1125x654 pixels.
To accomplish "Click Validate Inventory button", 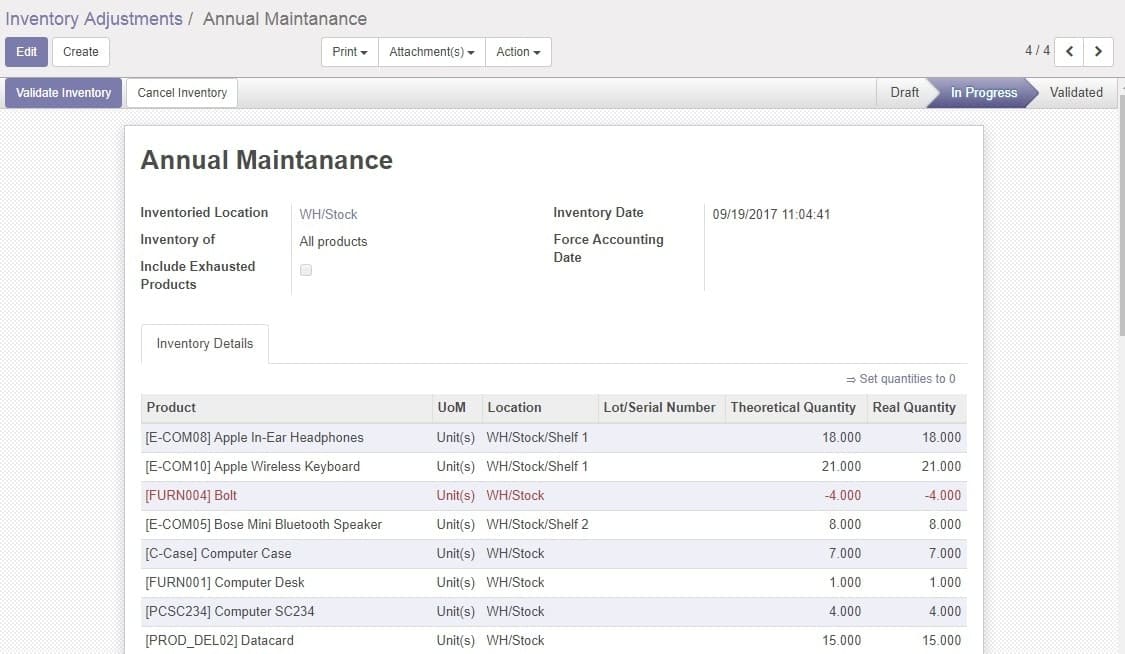I will click(63, 93).
